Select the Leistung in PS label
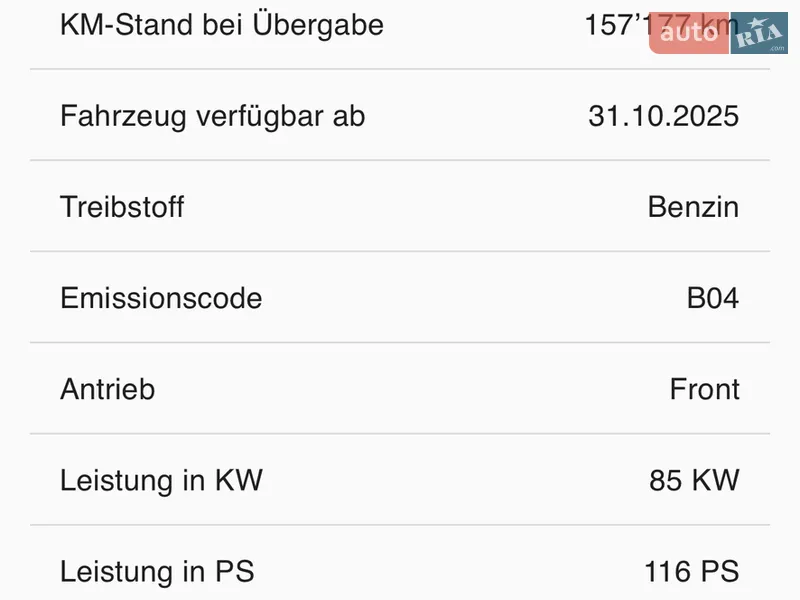Viewport: 800px width, 600px height. (x=157, y=571)
